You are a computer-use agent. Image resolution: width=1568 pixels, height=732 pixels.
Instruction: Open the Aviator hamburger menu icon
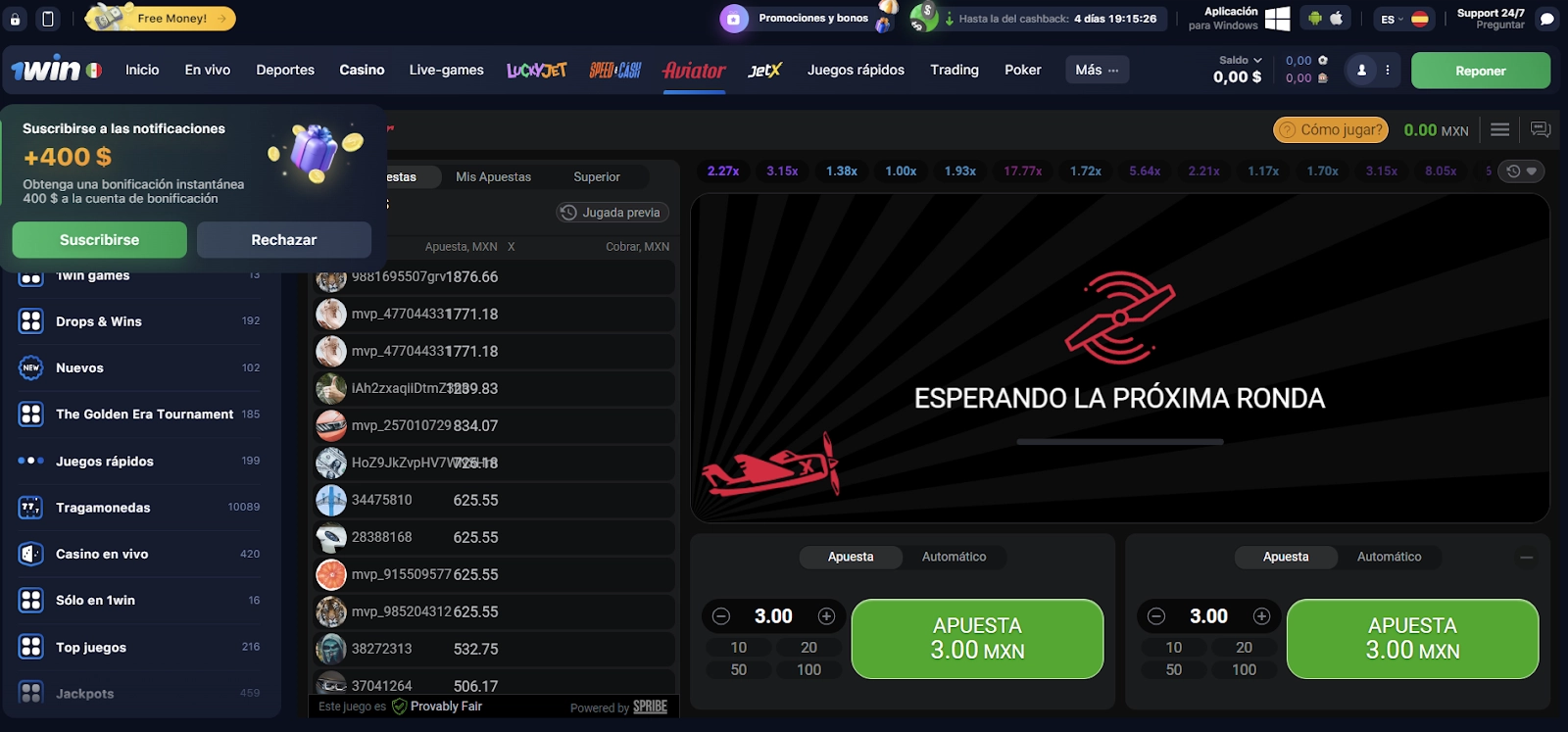pyautogui.click(x=1499, y=129)
